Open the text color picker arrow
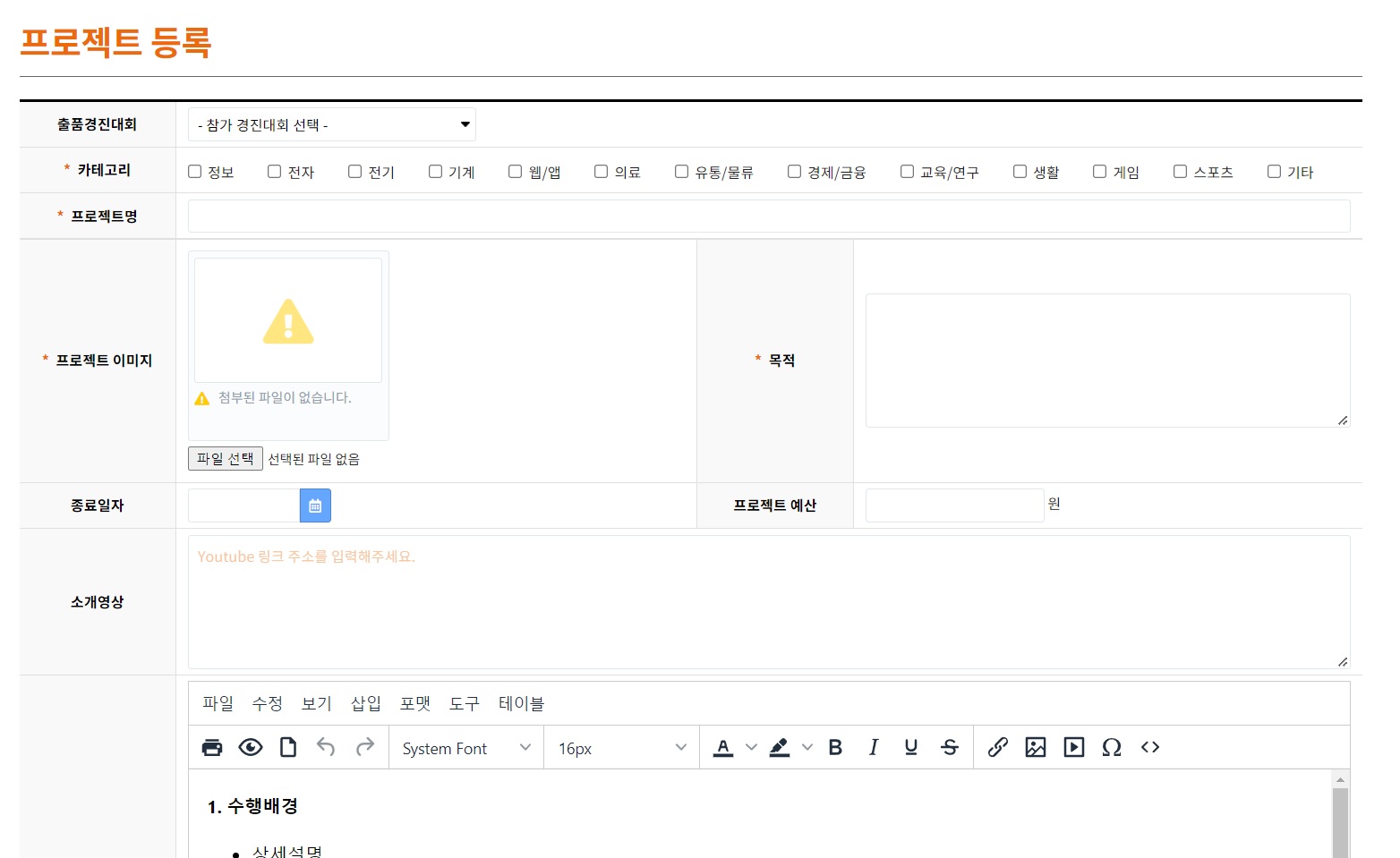Image resolution: width=1400 pixels, height=858 pixels. point(751,748)
